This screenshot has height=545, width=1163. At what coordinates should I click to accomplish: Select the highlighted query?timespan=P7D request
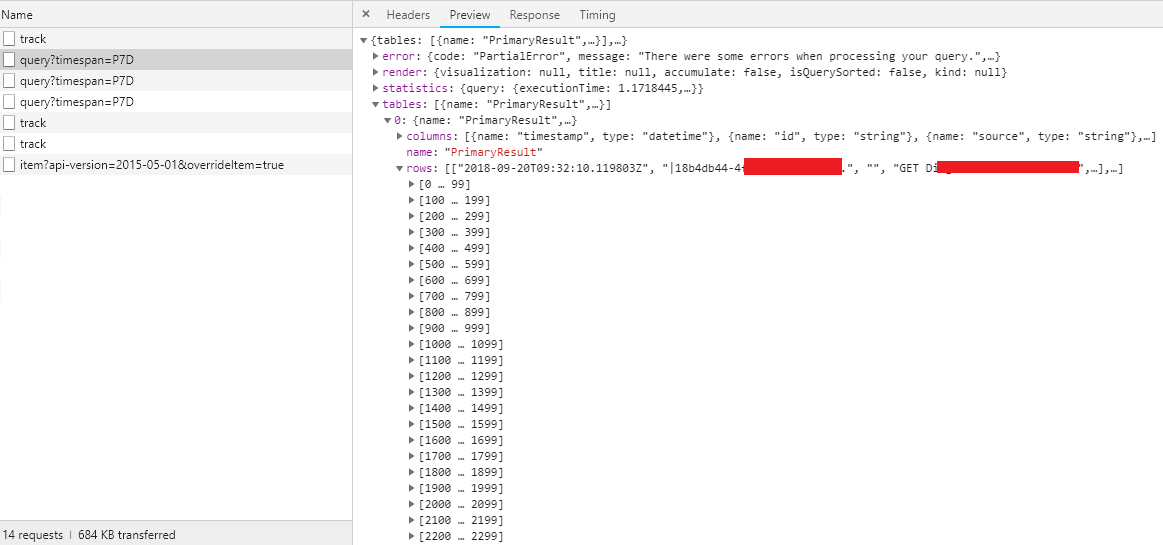pos(176,60)
